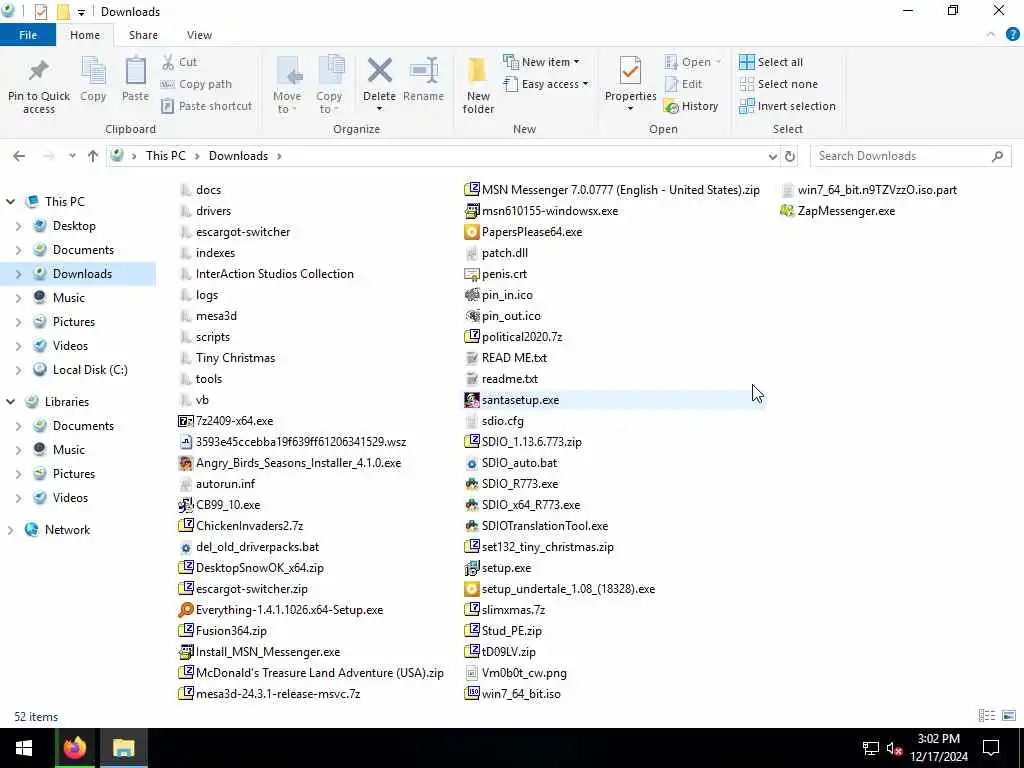Open the Windows Start menu
Screen dimensions: 1024x768
point(24,748)
